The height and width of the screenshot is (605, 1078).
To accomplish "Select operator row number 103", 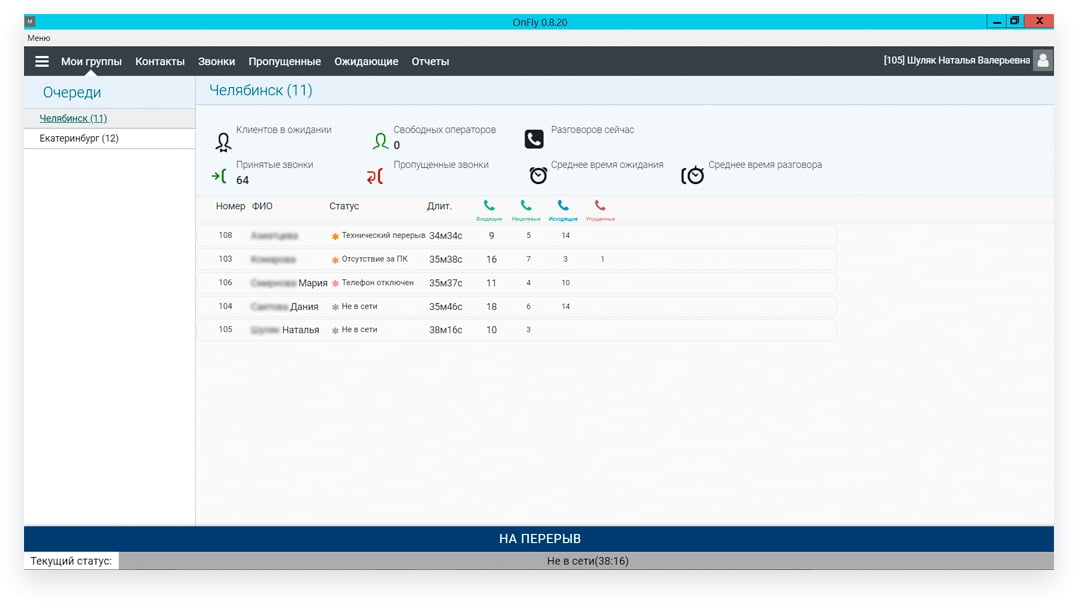I will [517, 259].
